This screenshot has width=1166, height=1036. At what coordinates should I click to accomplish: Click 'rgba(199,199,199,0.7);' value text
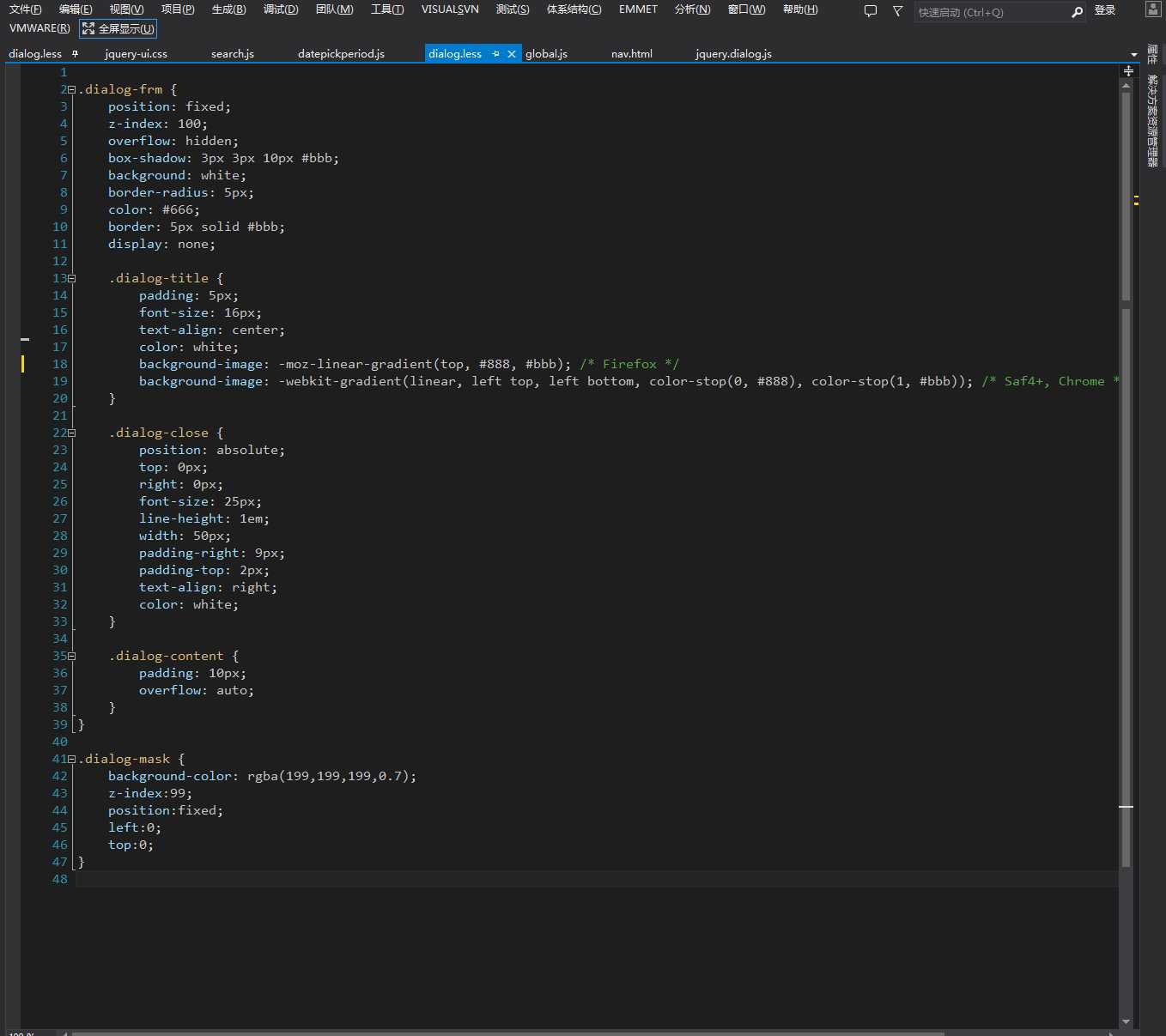(x=331, y=776)
